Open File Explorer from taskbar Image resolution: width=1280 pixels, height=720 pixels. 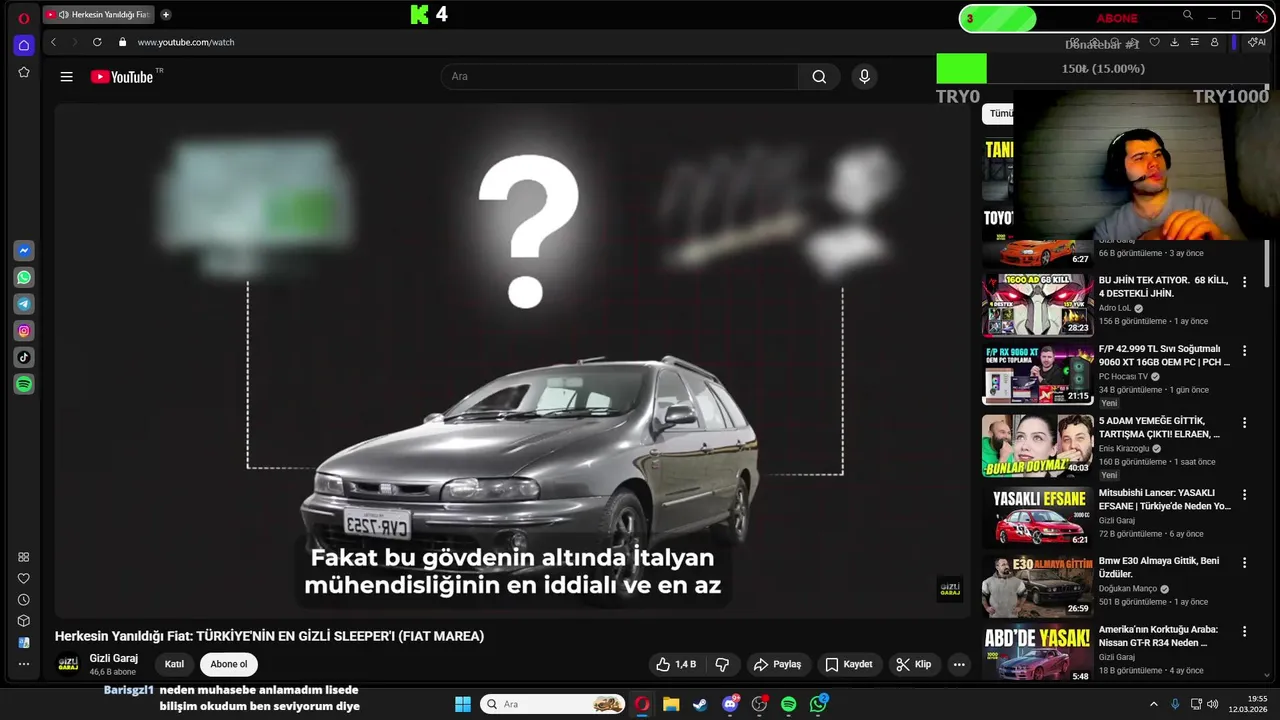(x=670, y=704)
